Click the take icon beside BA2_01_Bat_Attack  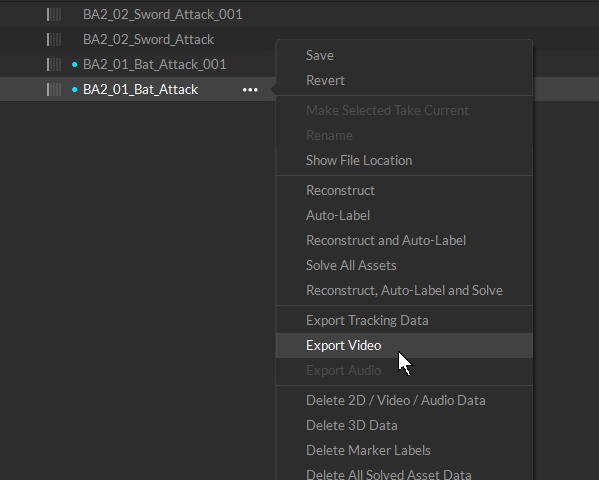(x=54, y=89)
